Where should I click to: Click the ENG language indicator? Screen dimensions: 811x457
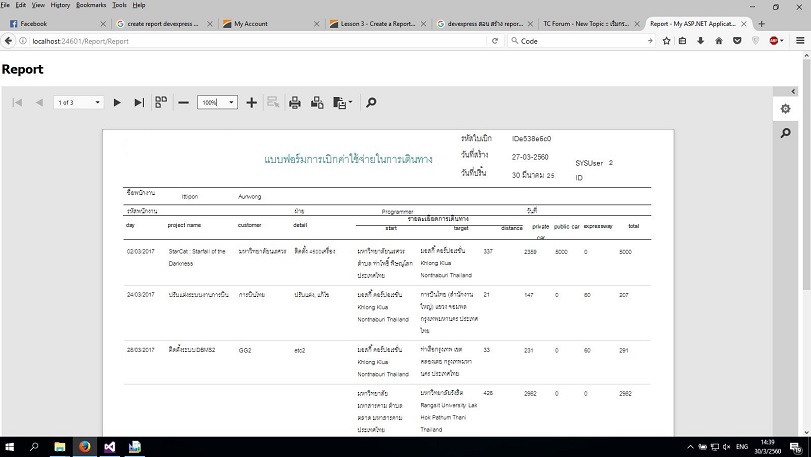[x=742, y=447]
